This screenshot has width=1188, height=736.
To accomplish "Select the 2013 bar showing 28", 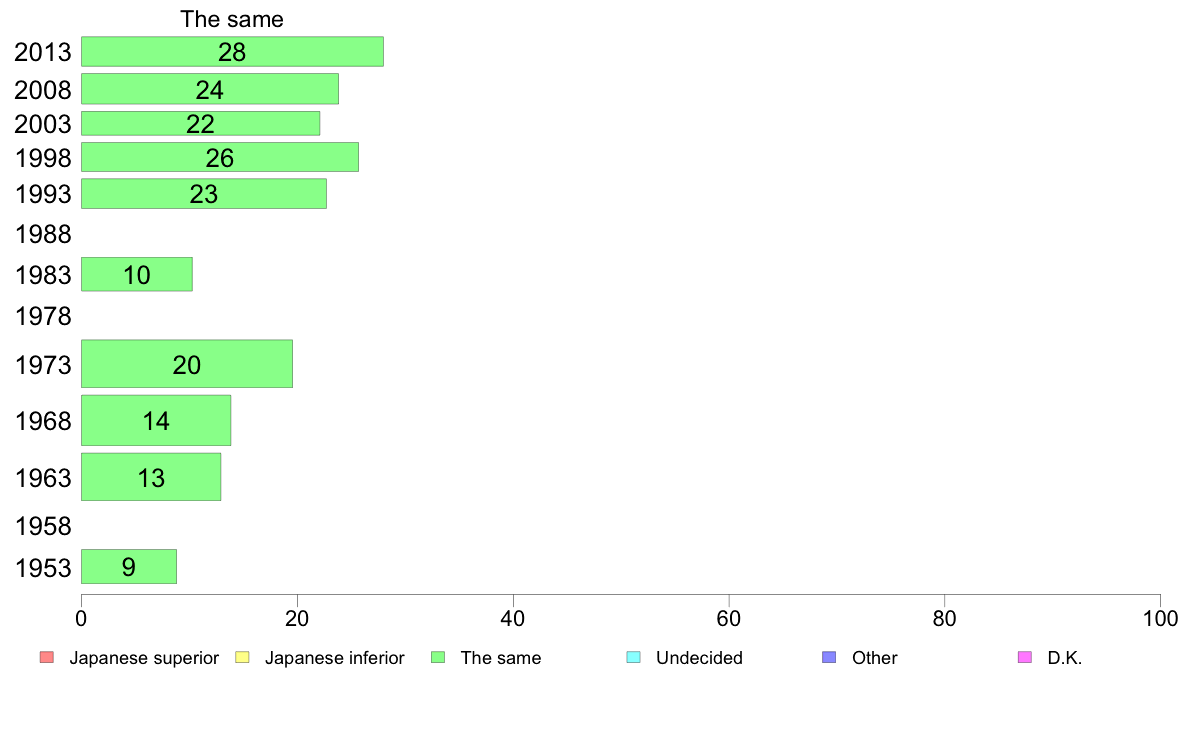I will click(x=232, y=52).
